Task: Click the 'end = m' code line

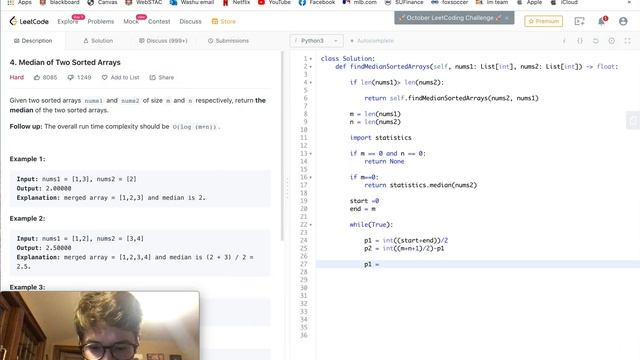Action: click(362, 209)
